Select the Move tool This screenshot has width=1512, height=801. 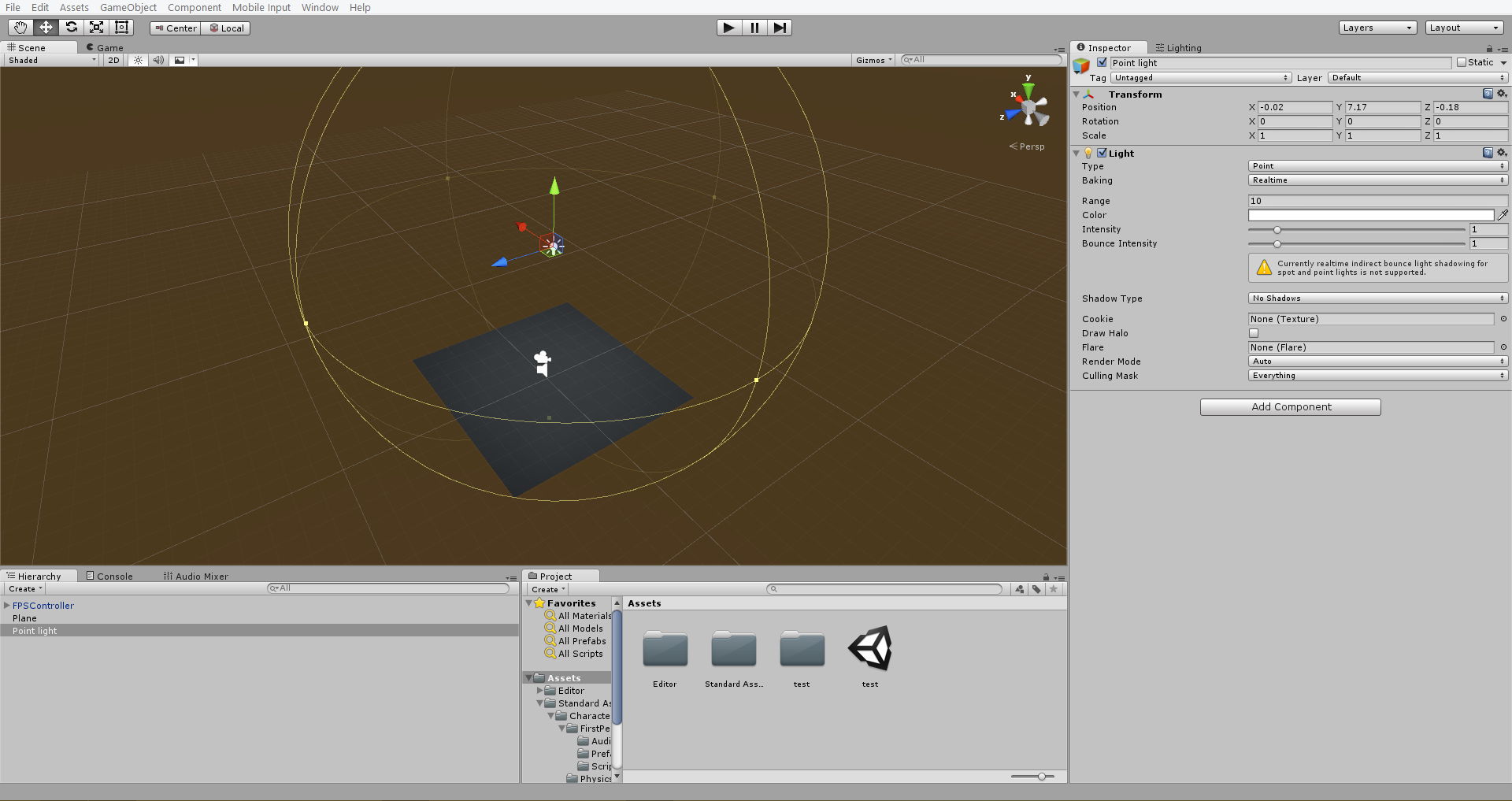[x=46, y=27]
